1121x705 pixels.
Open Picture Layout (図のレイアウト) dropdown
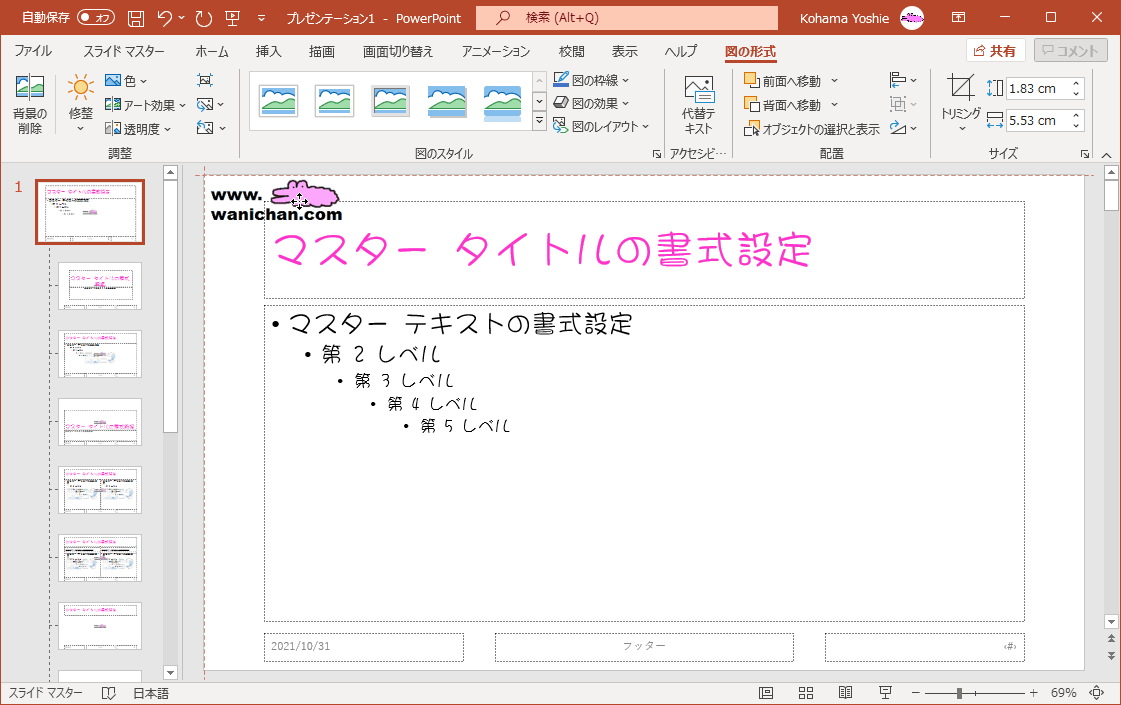click(601, 127)
